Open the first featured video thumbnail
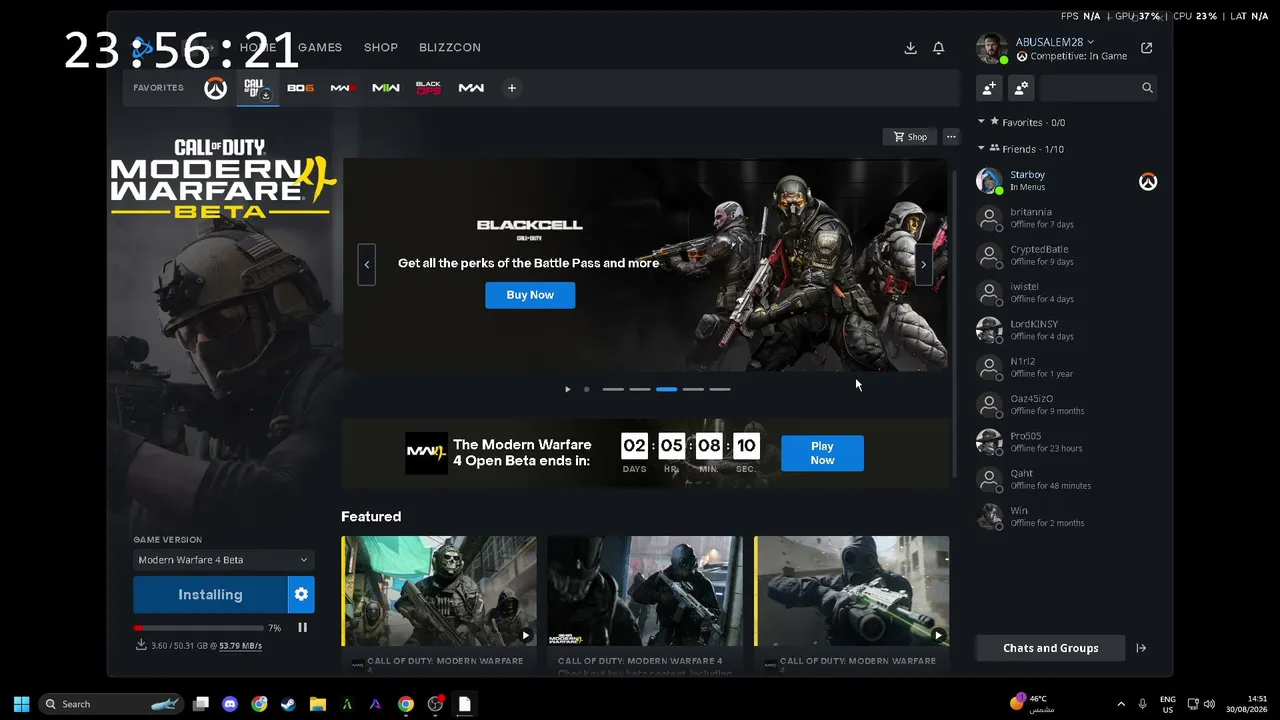The width and height of the screenshot is (1280, 720). (x=439, y=591)
